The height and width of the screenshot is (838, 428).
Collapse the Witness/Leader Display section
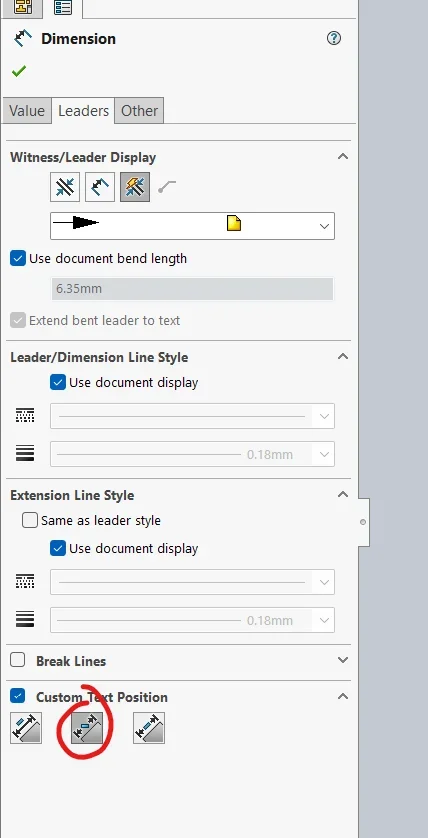tap(343, 157)
